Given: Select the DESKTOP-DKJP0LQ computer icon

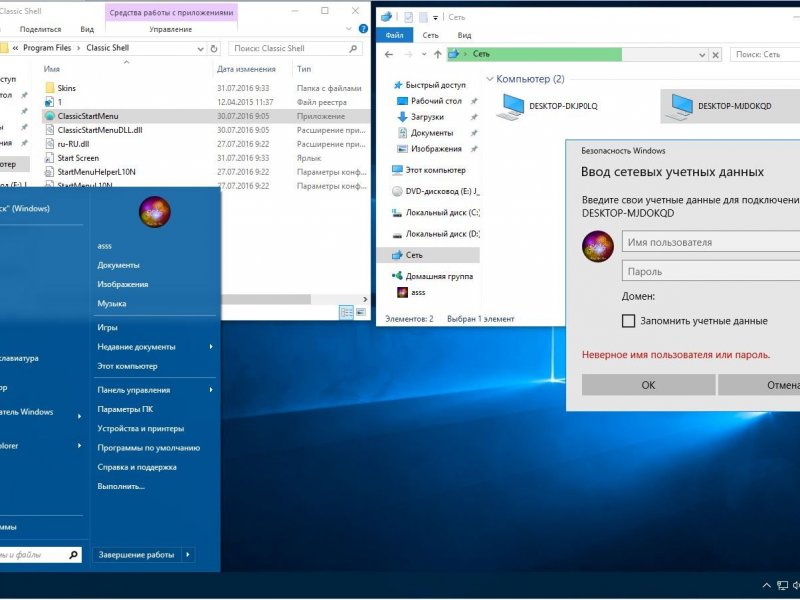Looking at the screenshot, I should (510, 106).
